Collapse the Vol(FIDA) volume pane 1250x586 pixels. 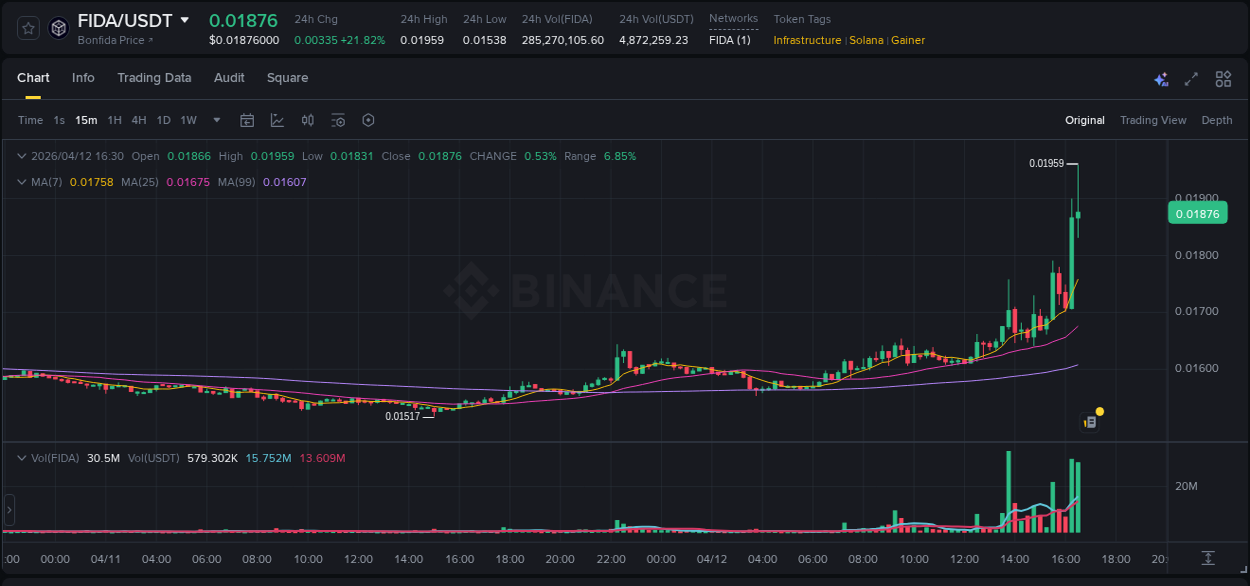[x=22, y=457]
